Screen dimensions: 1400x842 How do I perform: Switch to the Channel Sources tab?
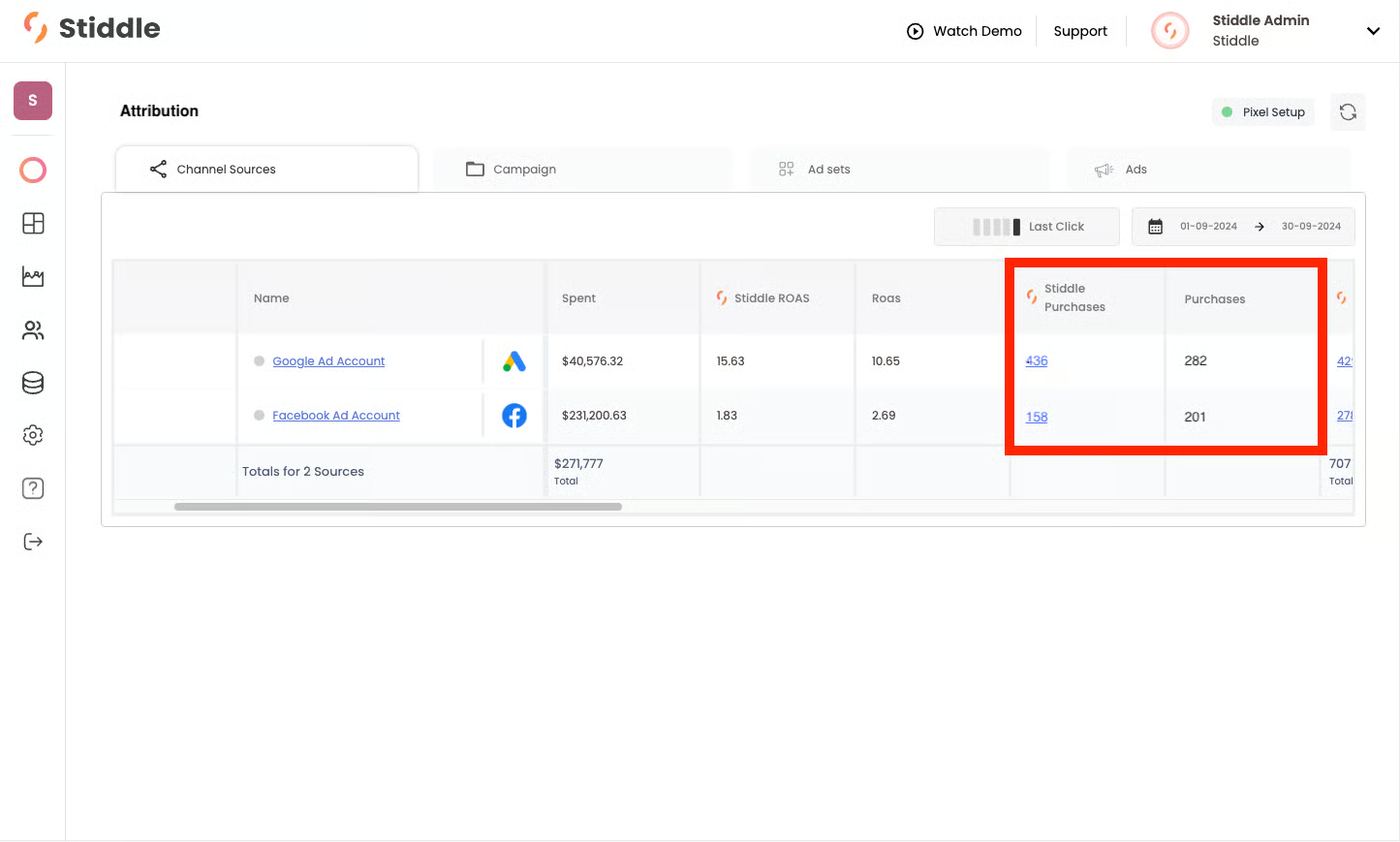tap(267, 169)
